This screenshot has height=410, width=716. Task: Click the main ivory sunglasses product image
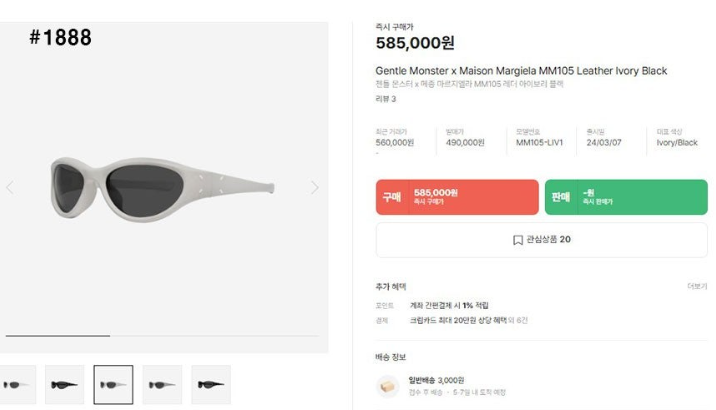pos(162,189)
